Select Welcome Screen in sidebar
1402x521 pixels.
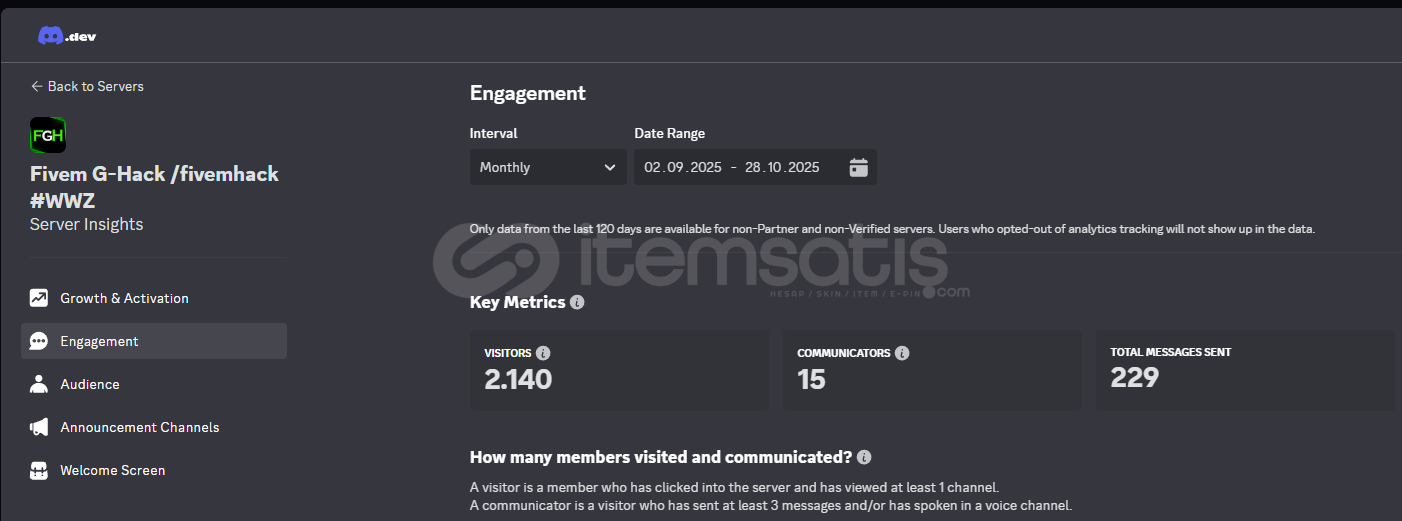click(x=112, y=470)
